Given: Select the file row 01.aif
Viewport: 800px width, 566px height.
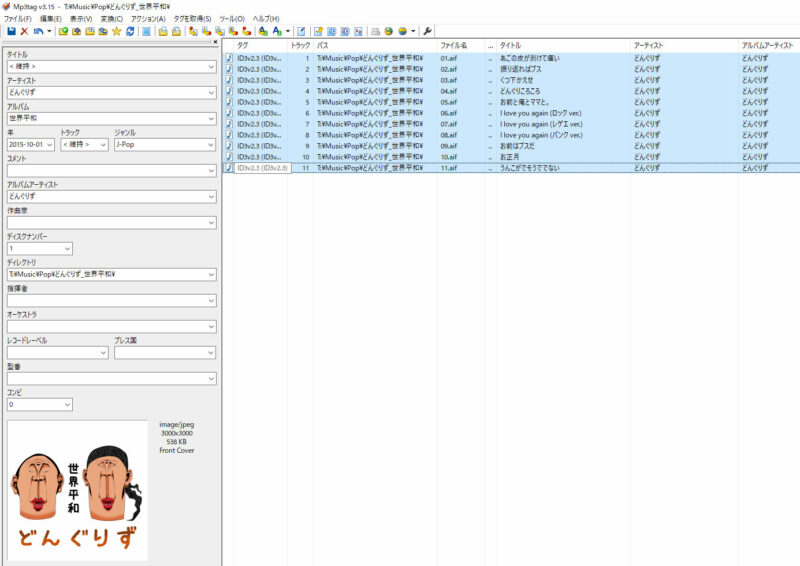Looking at the screenshot, I should point(512,58).
